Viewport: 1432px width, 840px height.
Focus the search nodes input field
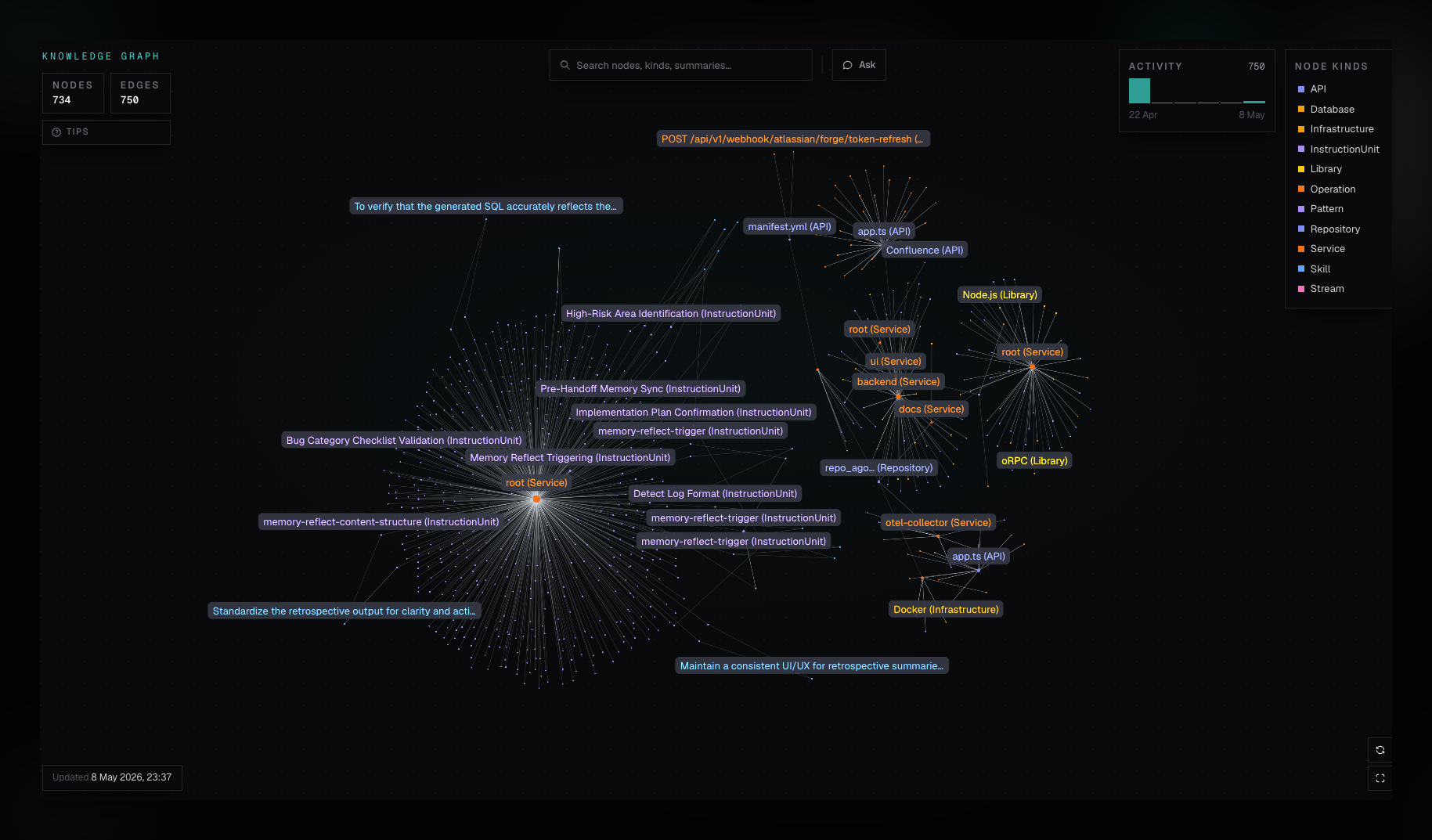coord(680,65)
